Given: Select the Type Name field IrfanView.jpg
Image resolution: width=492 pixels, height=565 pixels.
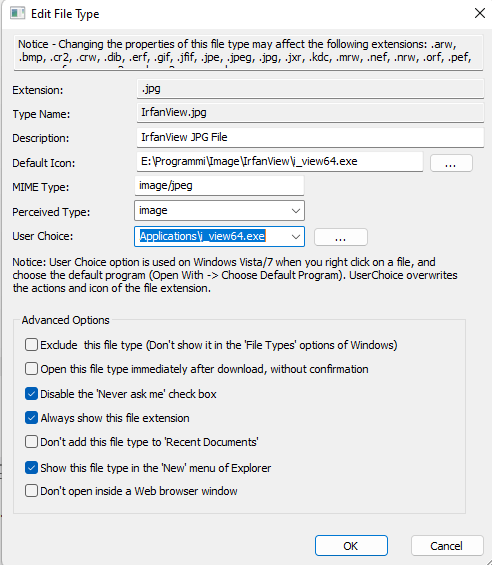Looking at the screenshot, I should click(310, 113).
